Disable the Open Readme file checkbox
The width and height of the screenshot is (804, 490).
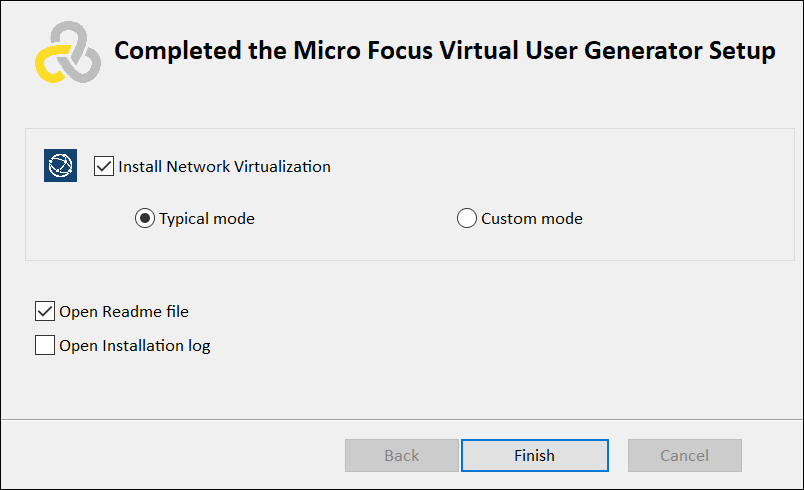click(x=45, y=311)
